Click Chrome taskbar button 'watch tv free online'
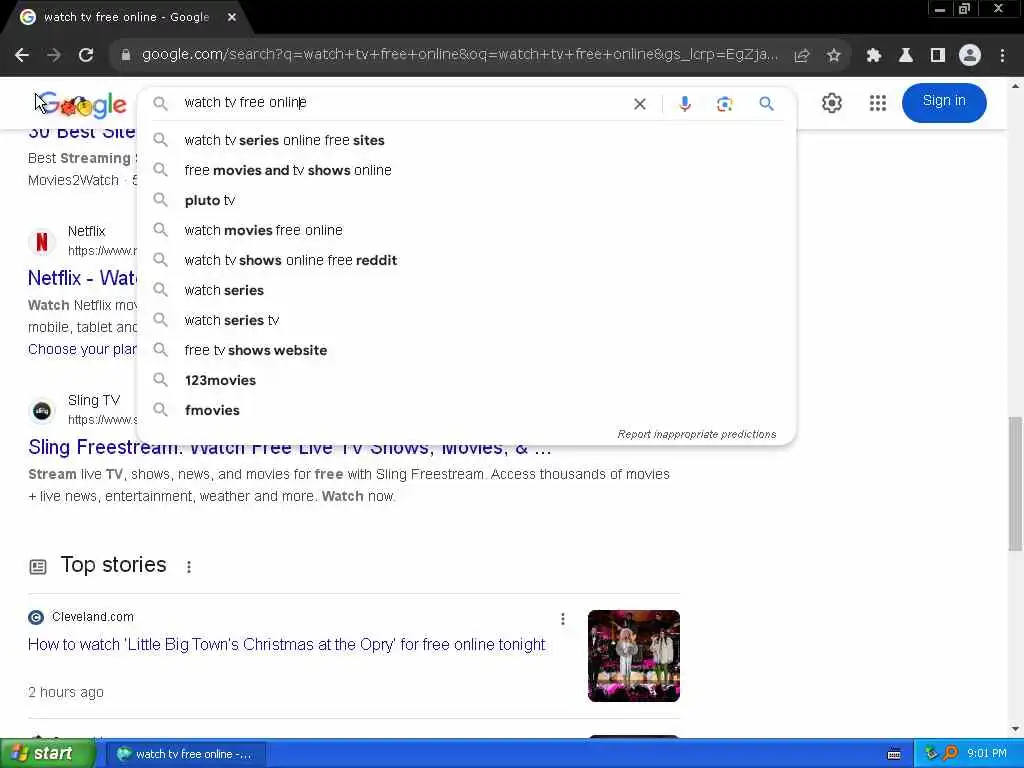 click(186, 754)
